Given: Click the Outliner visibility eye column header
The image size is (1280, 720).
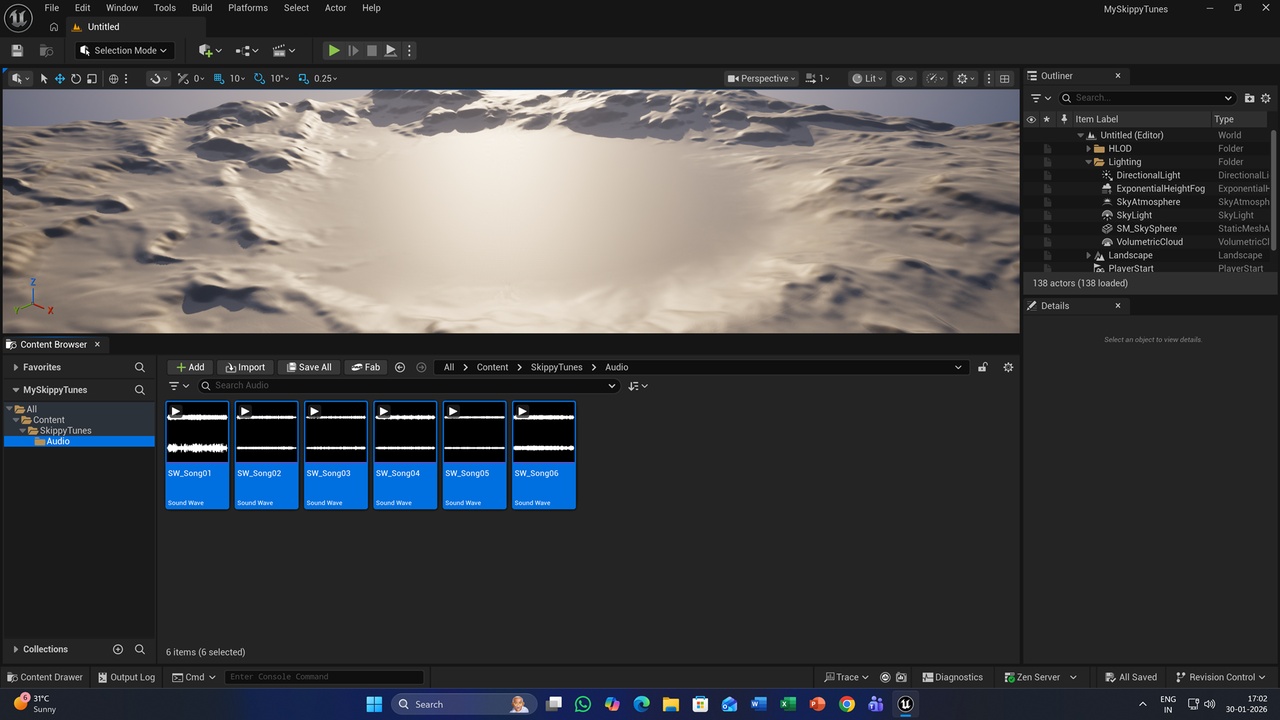Looking at the screenshot, I should click(1031, 119).
